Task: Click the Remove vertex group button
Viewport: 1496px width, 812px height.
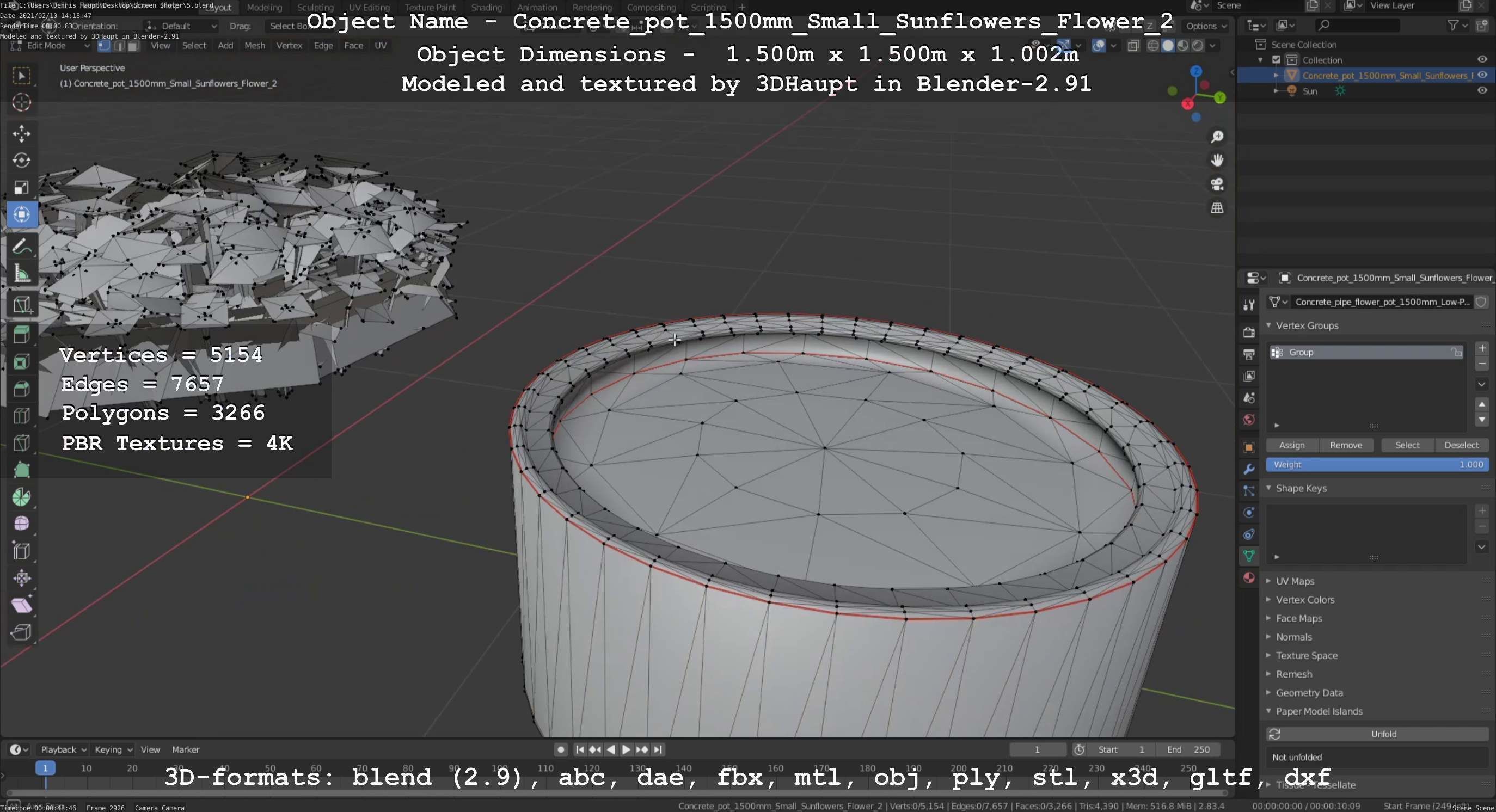Action: coord(1346,445)
